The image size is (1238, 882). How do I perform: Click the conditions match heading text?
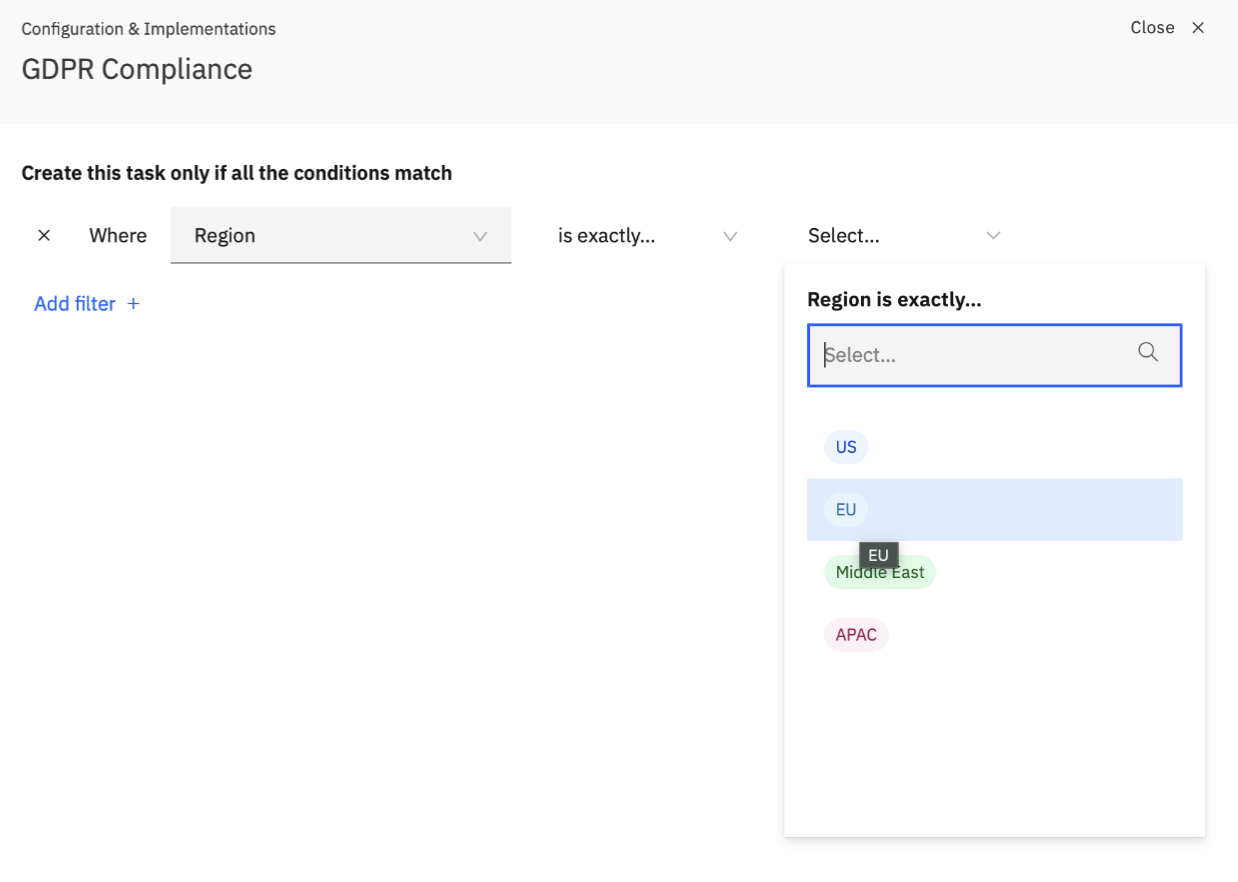click(237, 173)
